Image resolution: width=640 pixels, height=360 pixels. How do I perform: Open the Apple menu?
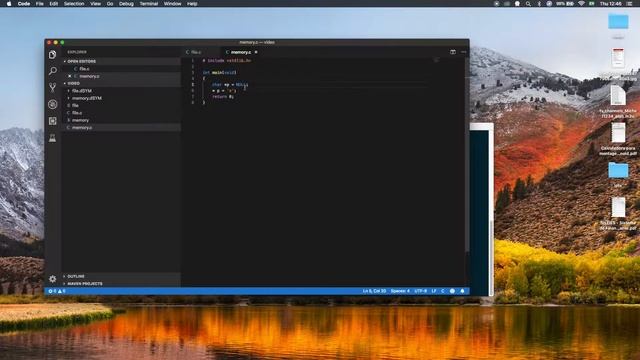click(9, 4)
